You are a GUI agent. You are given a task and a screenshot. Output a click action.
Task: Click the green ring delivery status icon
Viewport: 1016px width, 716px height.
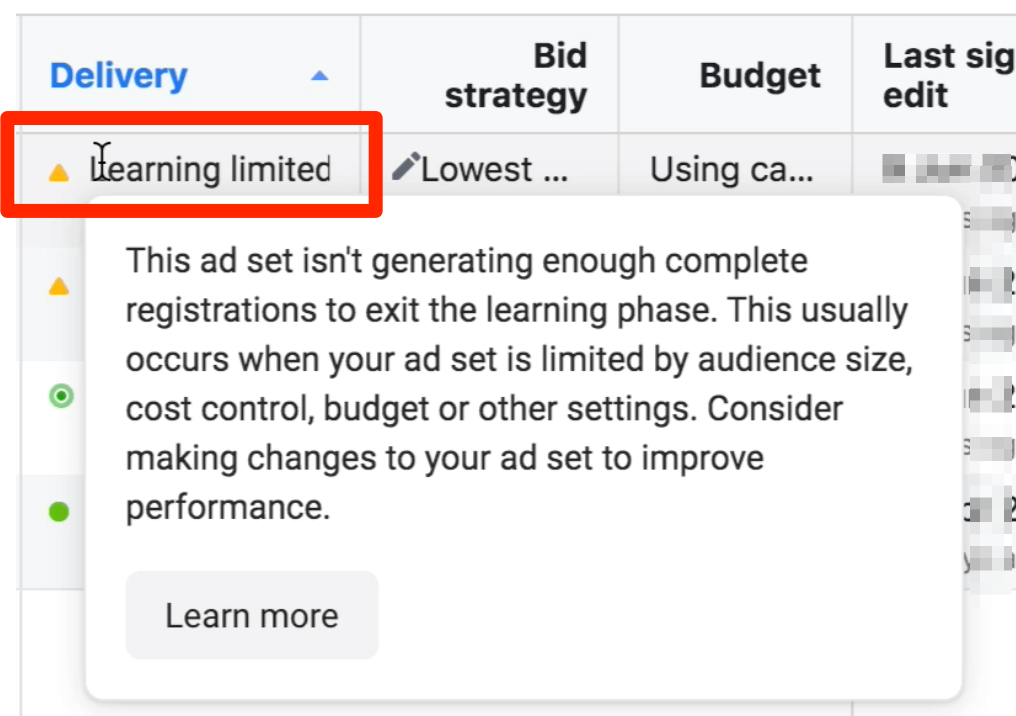[x=61, y=397]
